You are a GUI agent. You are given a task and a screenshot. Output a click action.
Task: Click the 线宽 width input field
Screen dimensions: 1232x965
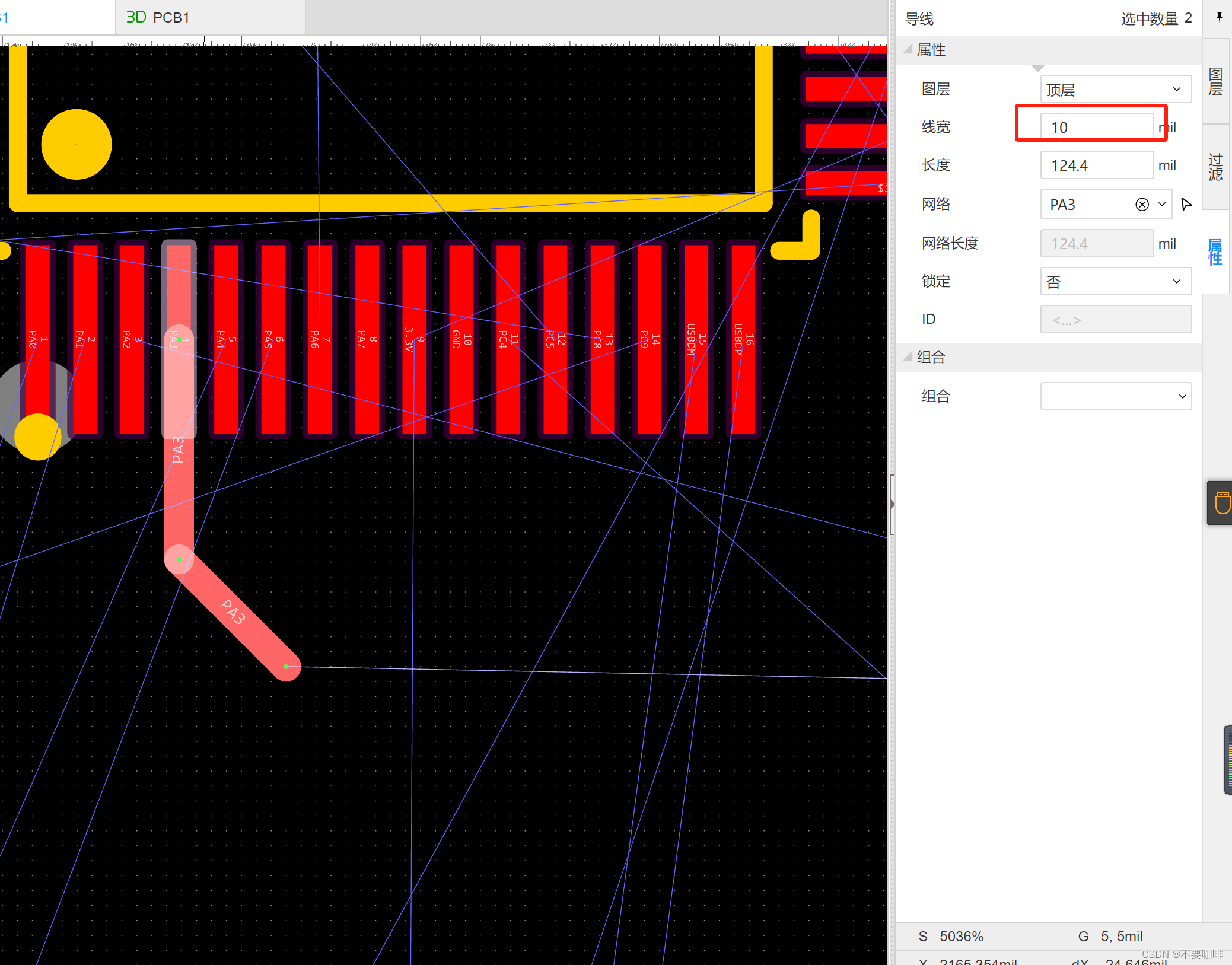(1096, 128)
